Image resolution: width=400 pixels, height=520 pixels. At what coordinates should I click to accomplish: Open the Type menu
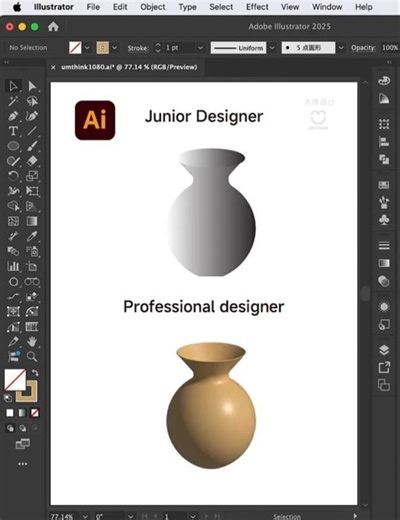tap(187, 7)
